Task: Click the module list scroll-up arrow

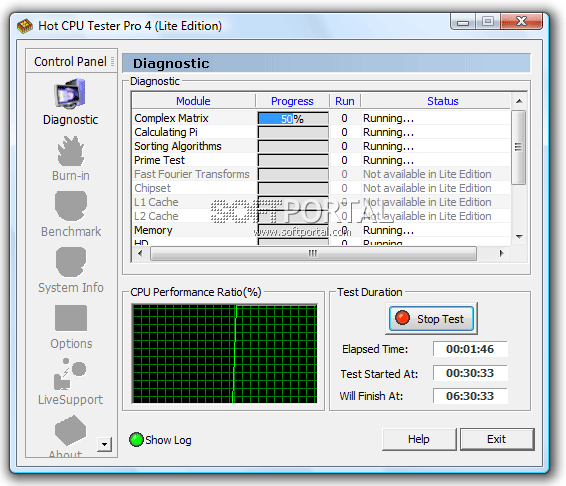Action: 519,101
